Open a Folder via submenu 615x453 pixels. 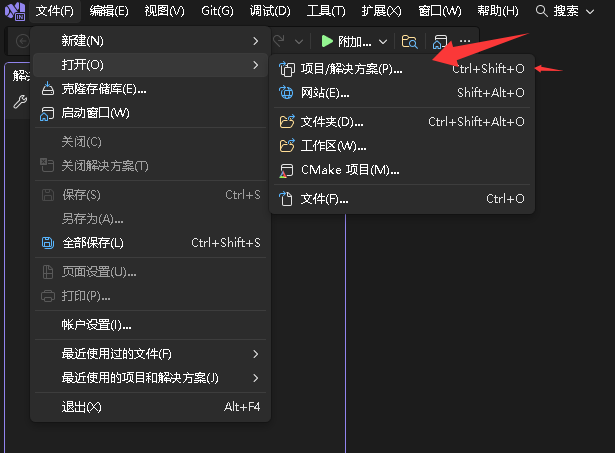tap(332, 122)
